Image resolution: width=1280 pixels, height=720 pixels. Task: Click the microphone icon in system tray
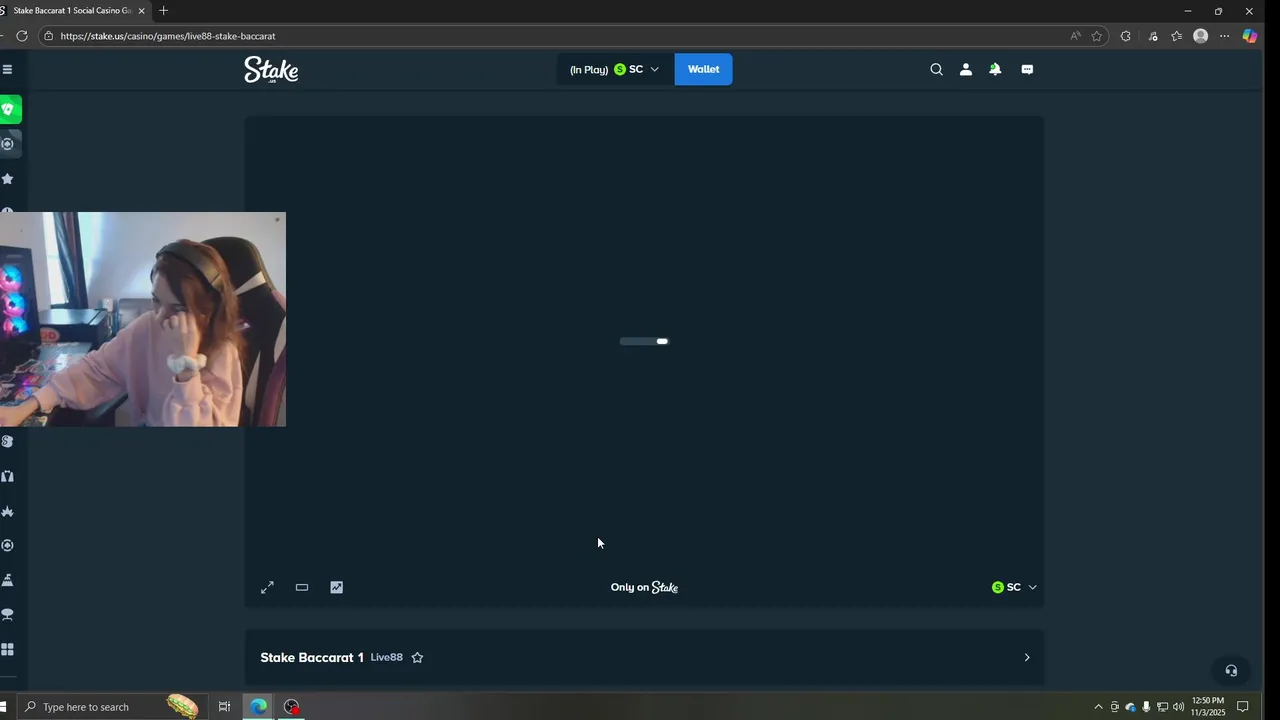click(1146, 707)
